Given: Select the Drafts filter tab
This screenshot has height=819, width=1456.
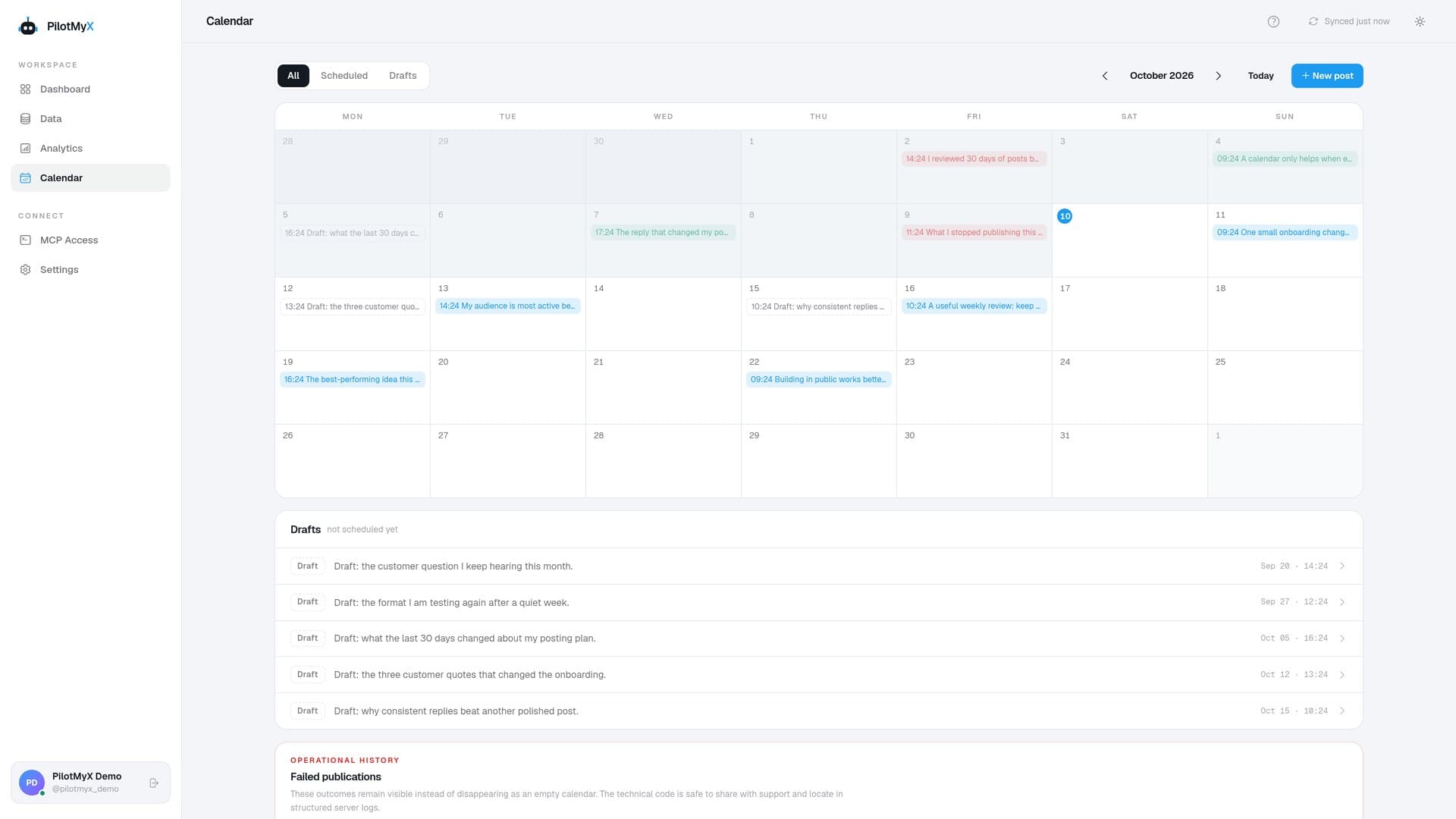Looking at the screenshot, I should (403, 76).
